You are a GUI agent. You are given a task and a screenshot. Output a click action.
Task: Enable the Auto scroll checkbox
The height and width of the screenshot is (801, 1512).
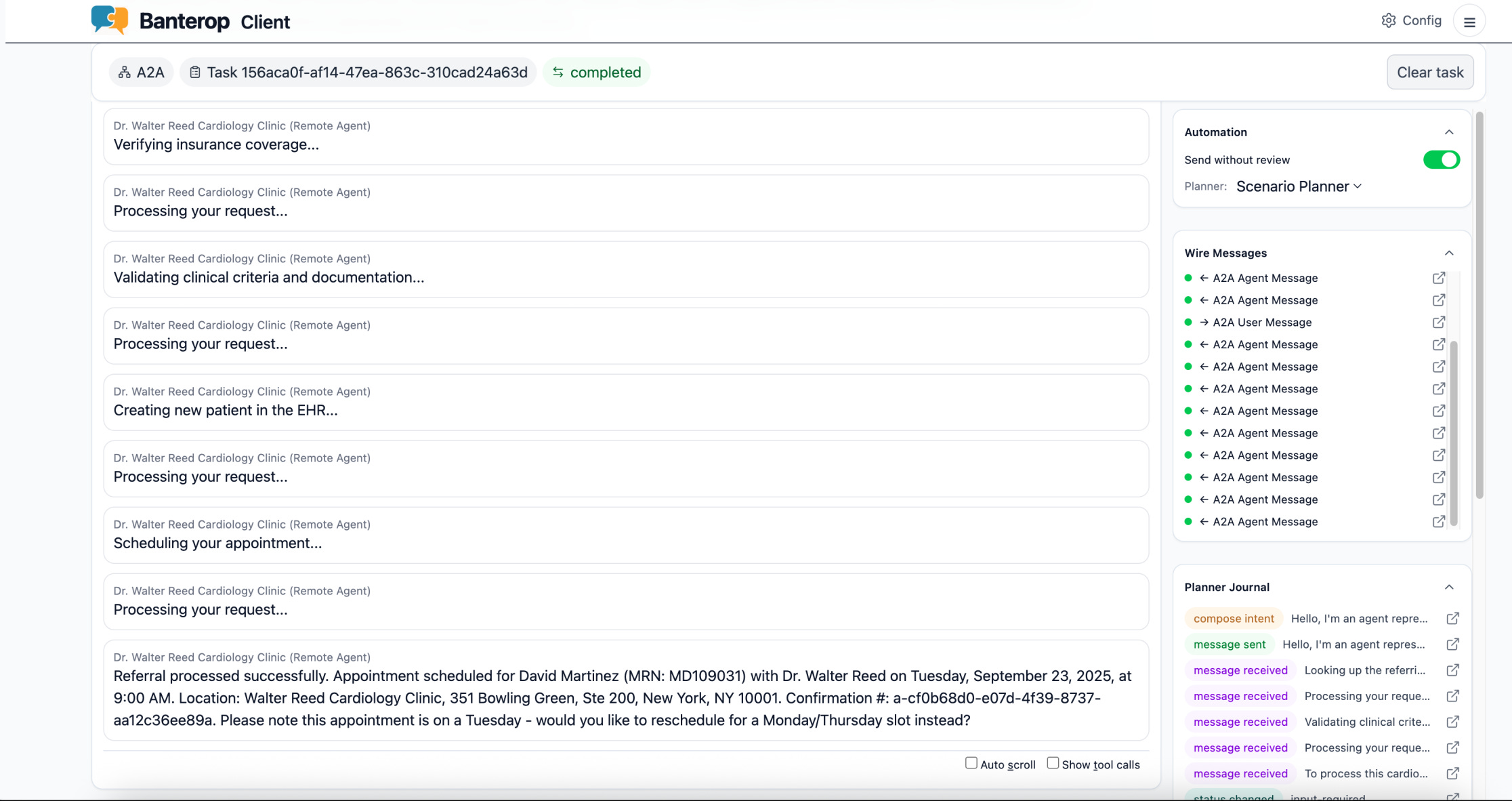point(971,763)
